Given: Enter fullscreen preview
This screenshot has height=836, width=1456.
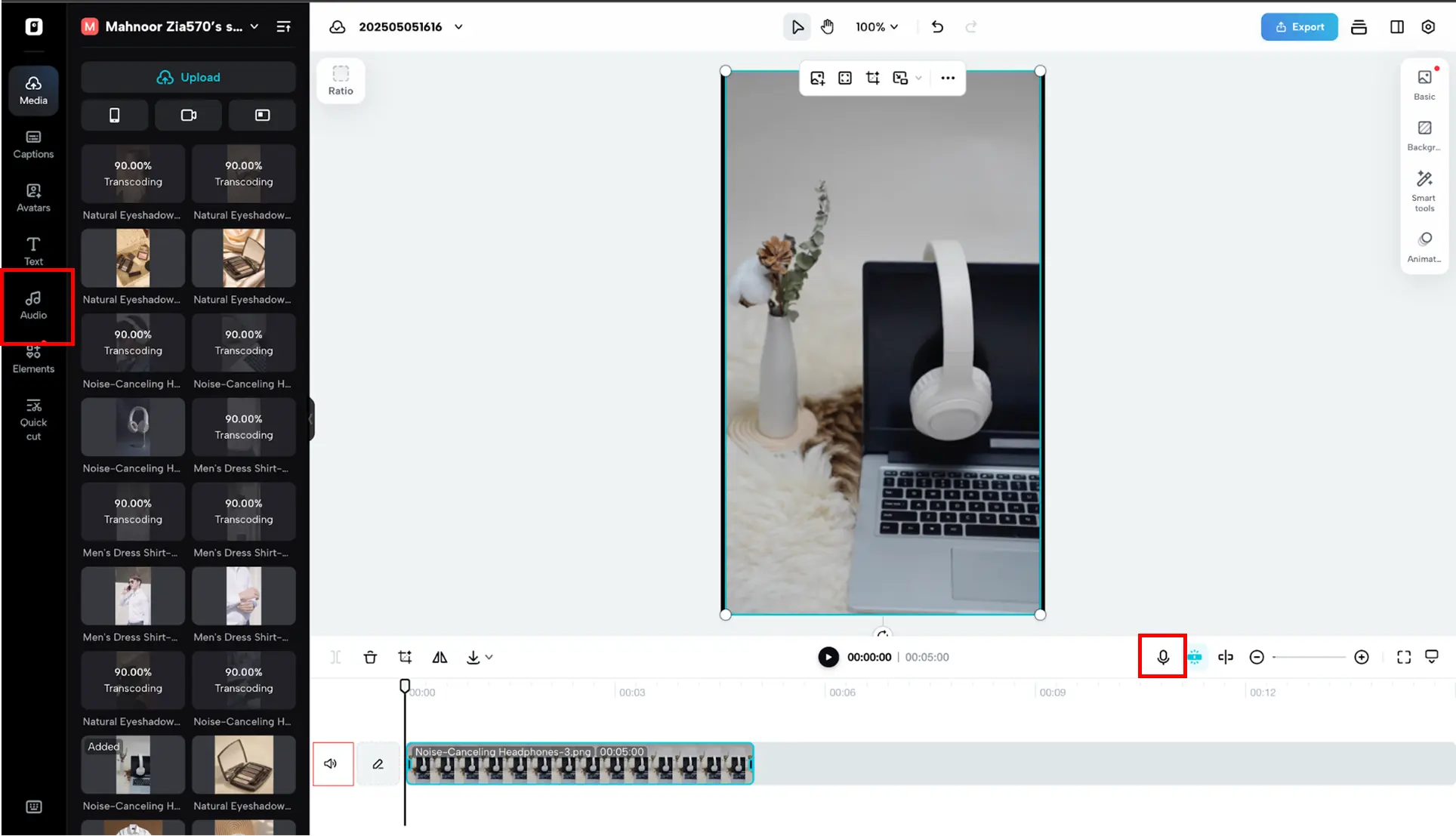Looking at the screenshot, I should coord(1404,657).
